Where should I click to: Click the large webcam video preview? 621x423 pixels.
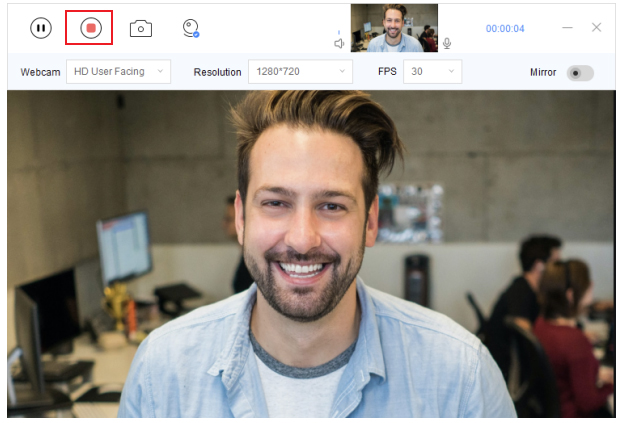311,254
